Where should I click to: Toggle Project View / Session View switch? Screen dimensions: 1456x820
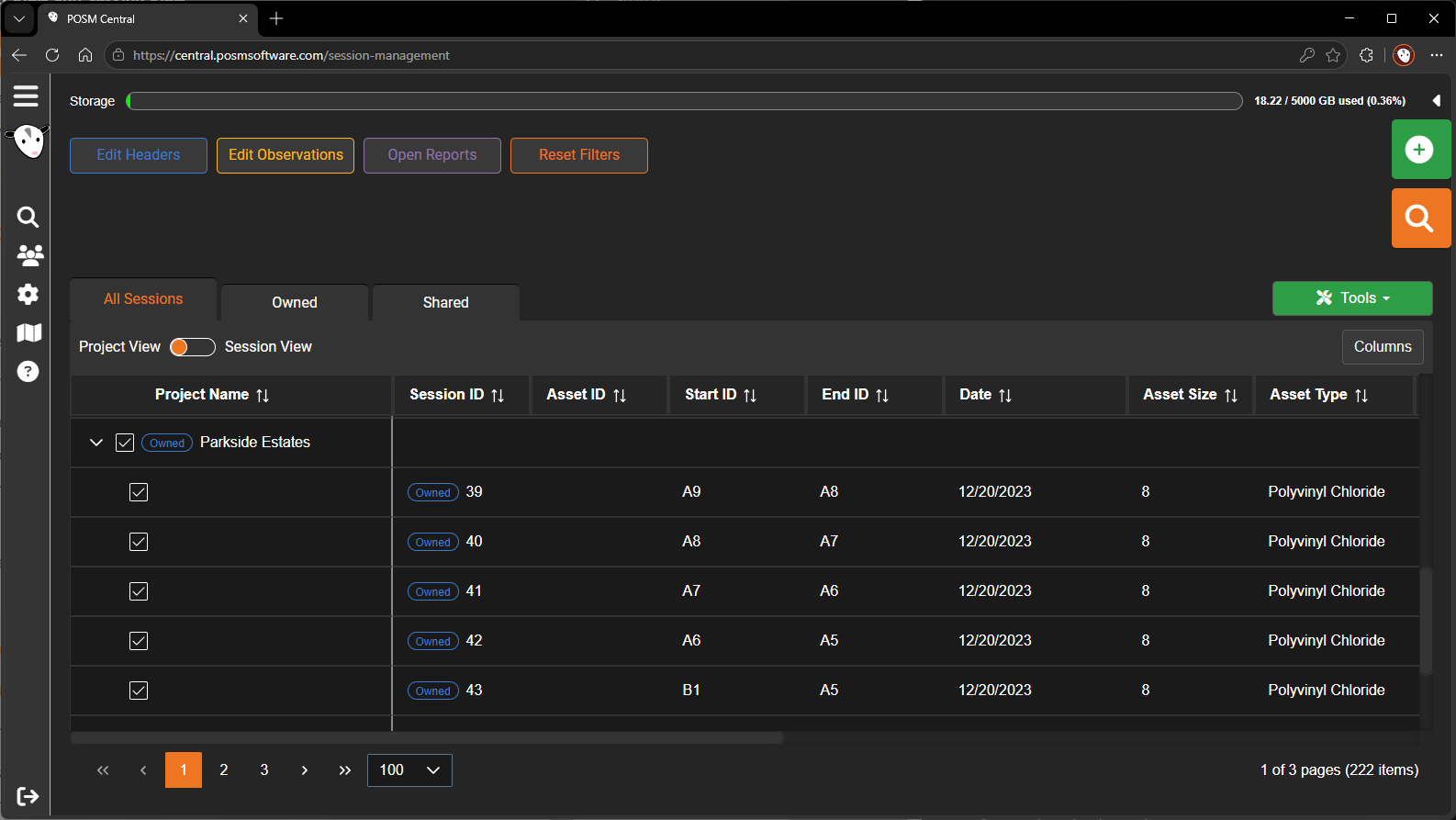point(193,346)
